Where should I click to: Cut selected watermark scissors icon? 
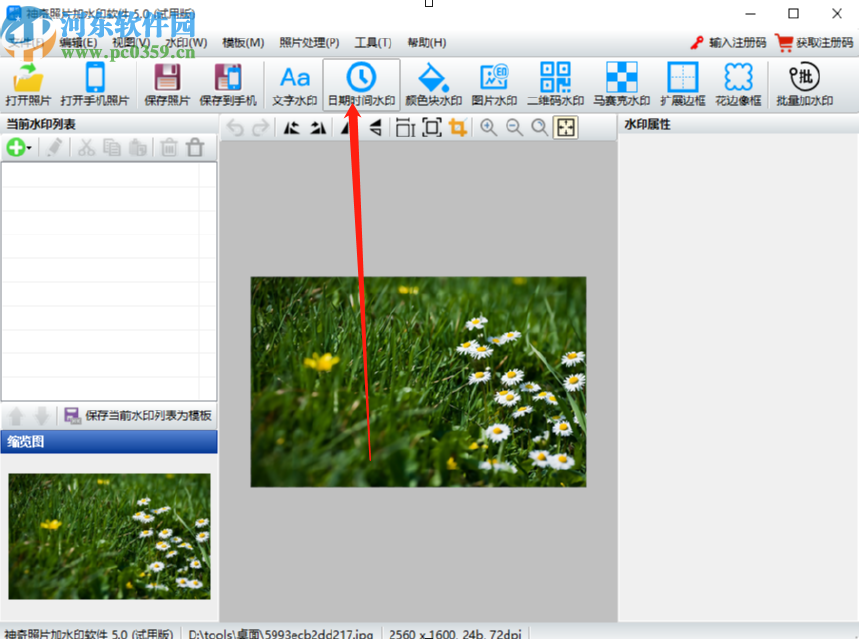[x=86, y=147]
